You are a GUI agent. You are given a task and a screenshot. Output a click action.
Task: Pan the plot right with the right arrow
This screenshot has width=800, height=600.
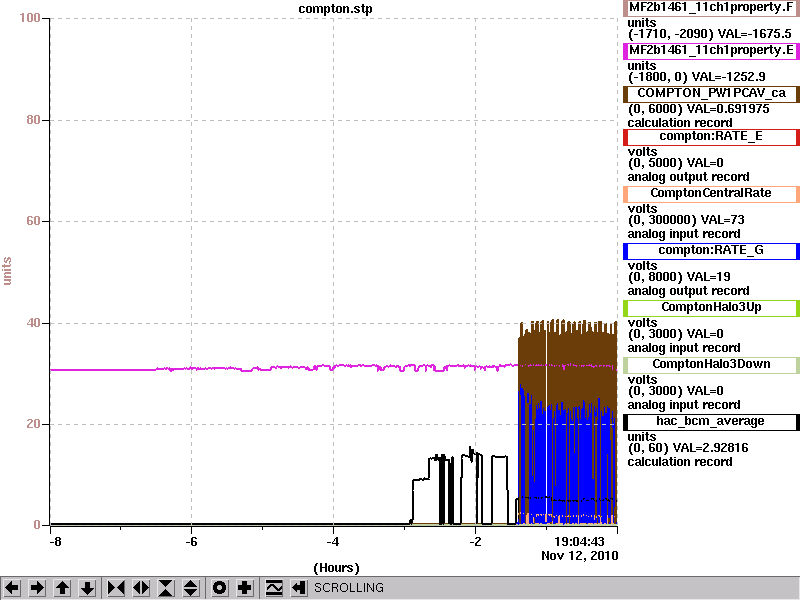pos(37,588)
